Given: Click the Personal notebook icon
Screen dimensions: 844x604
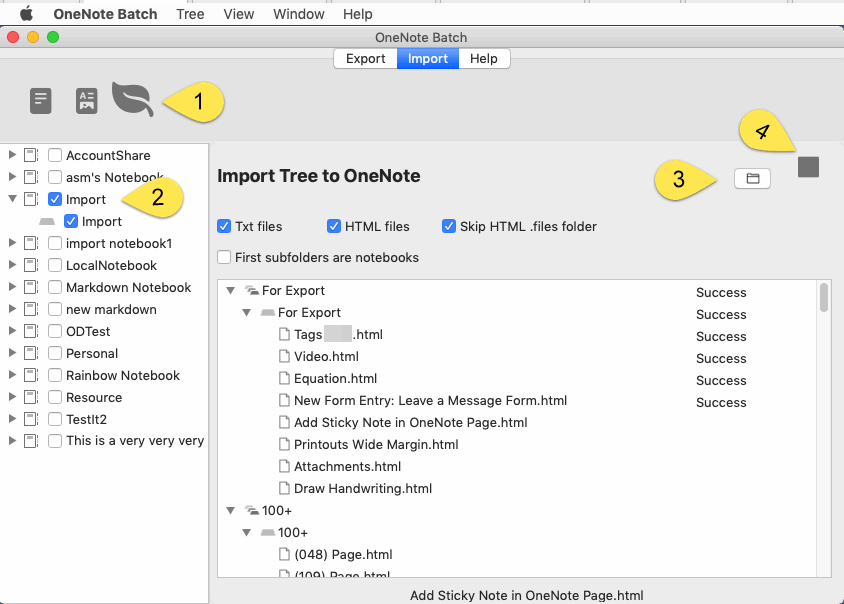Looking at the screenshot, I should [31, 353].
